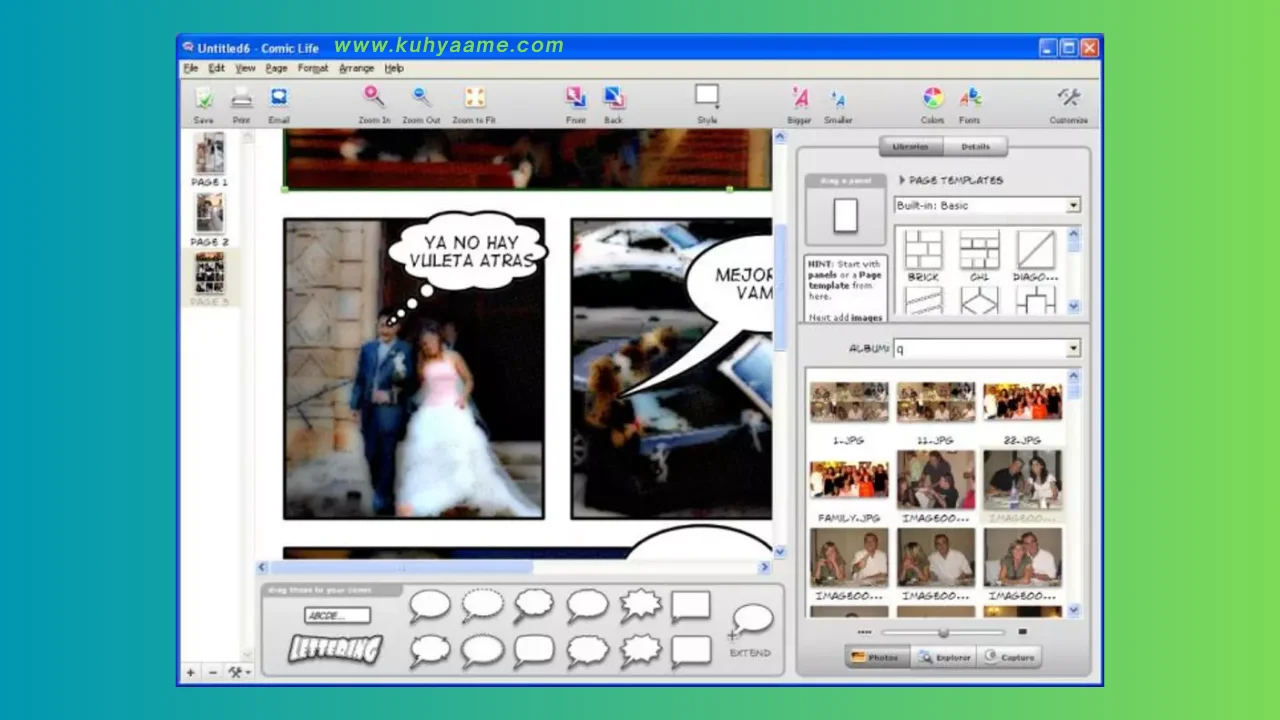Select the ABCDE caption box element
The width and height of the screenshot is (1280, 720).
(x=337, y=616)
